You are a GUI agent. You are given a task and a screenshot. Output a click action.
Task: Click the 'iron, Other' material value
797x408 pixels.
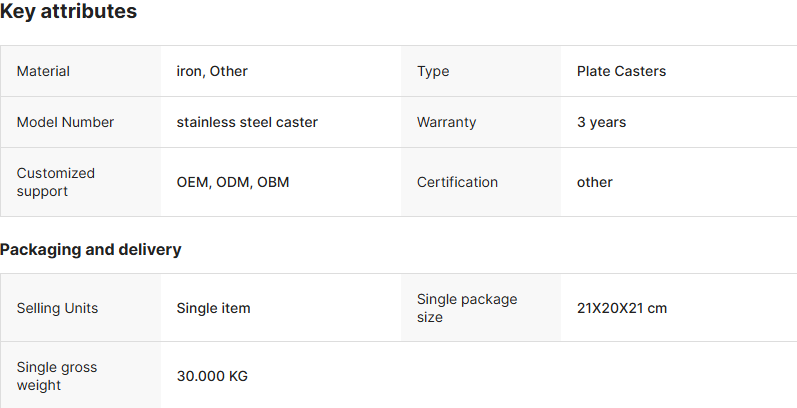212,71
